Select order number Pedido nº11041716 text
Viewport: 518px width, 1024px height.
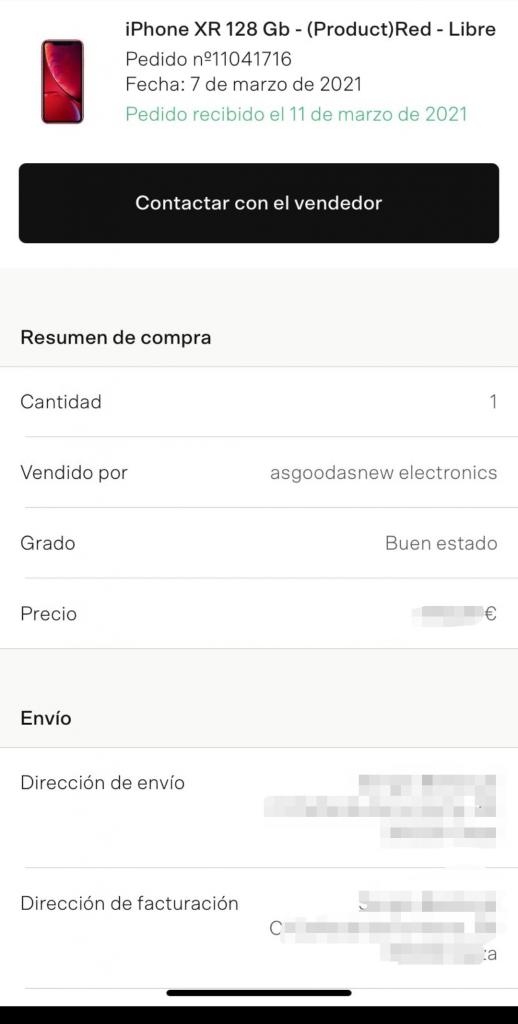(208, 59)
